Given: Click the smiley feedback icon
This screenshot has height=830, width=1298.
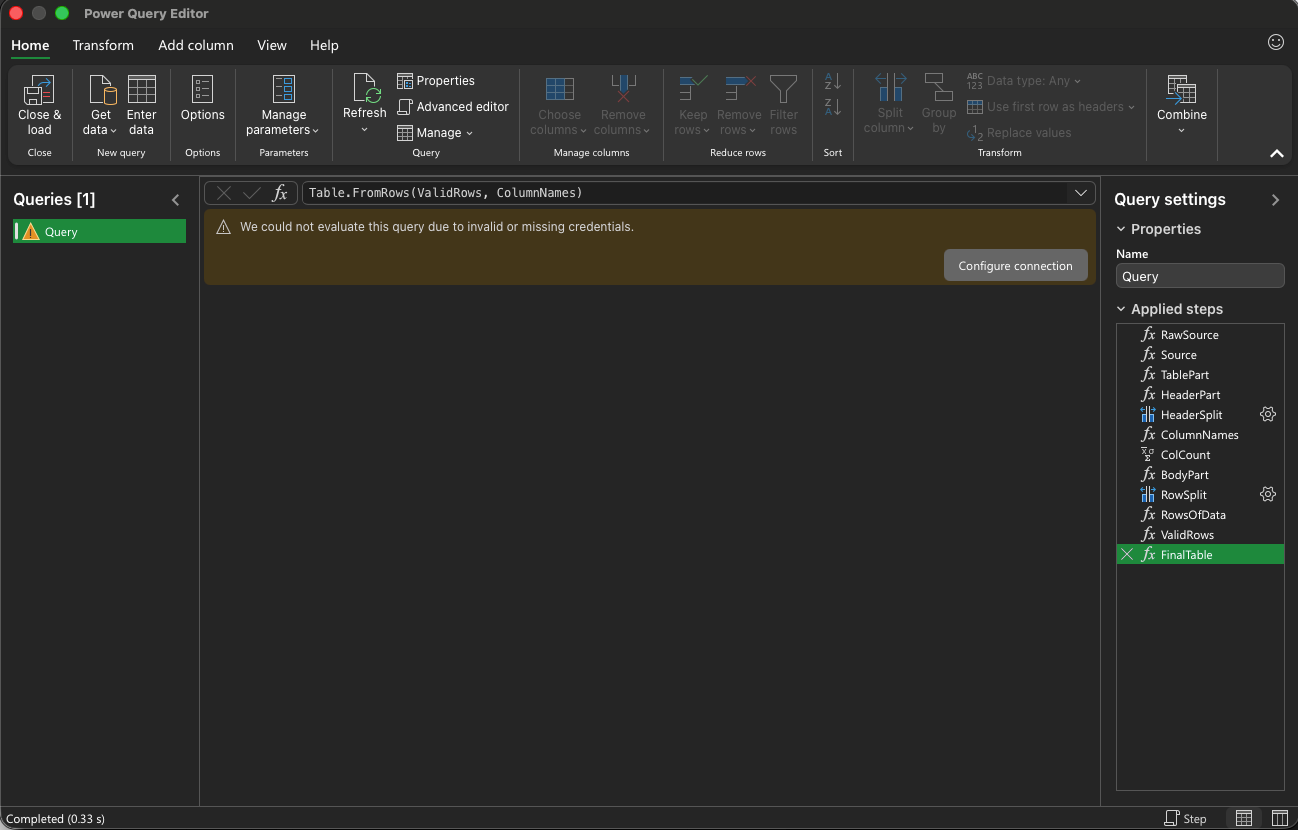Looking at the screenshot, I should pos(1275,42).
